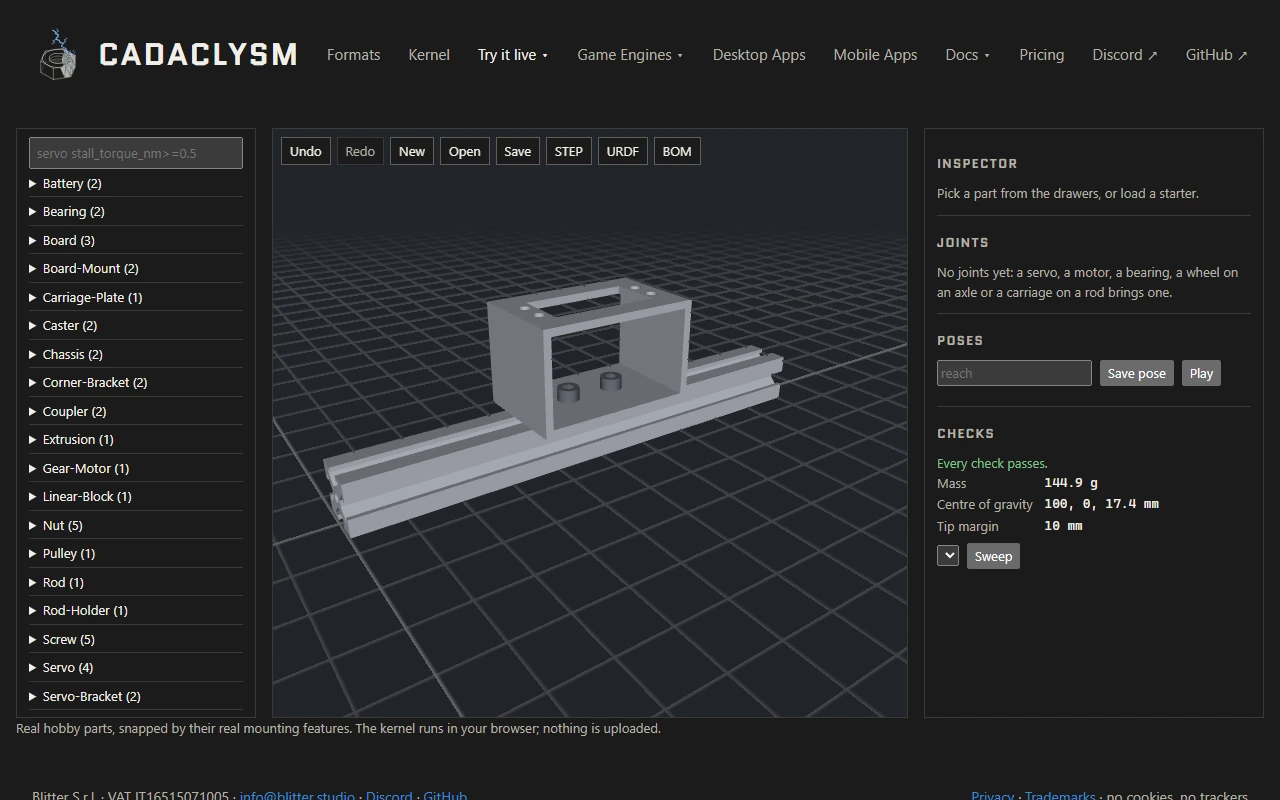Open the Desktop Apps page
This screenshot has width=1280, height=800.
click(x=759, y=55)
